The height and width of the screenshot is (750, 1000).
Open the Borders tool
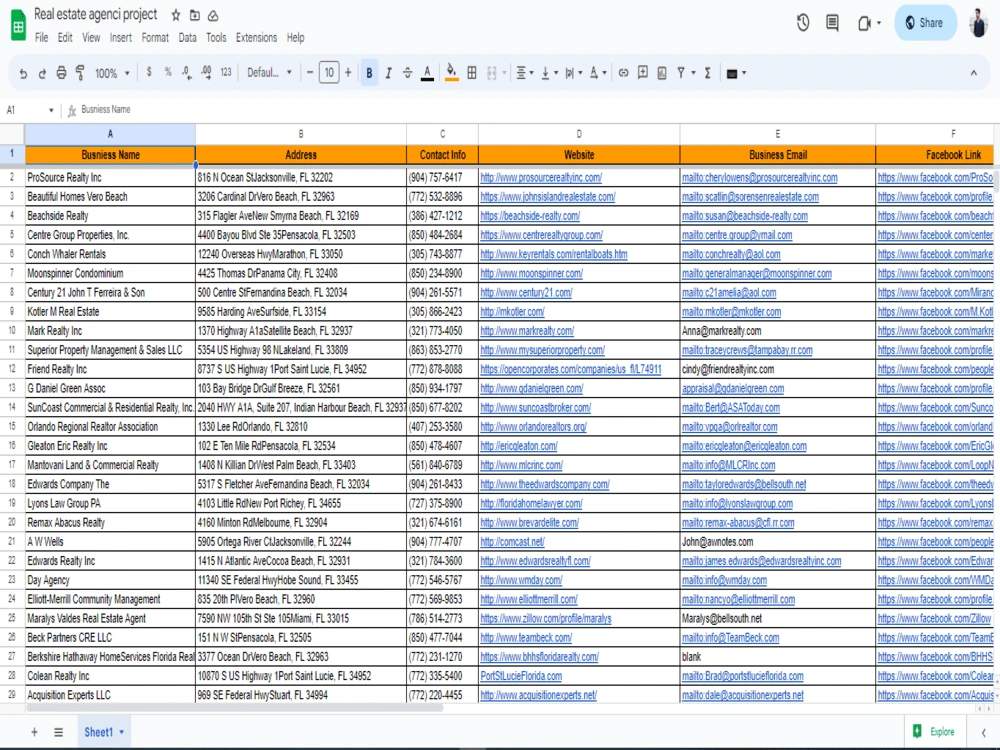tap(472, 73)
